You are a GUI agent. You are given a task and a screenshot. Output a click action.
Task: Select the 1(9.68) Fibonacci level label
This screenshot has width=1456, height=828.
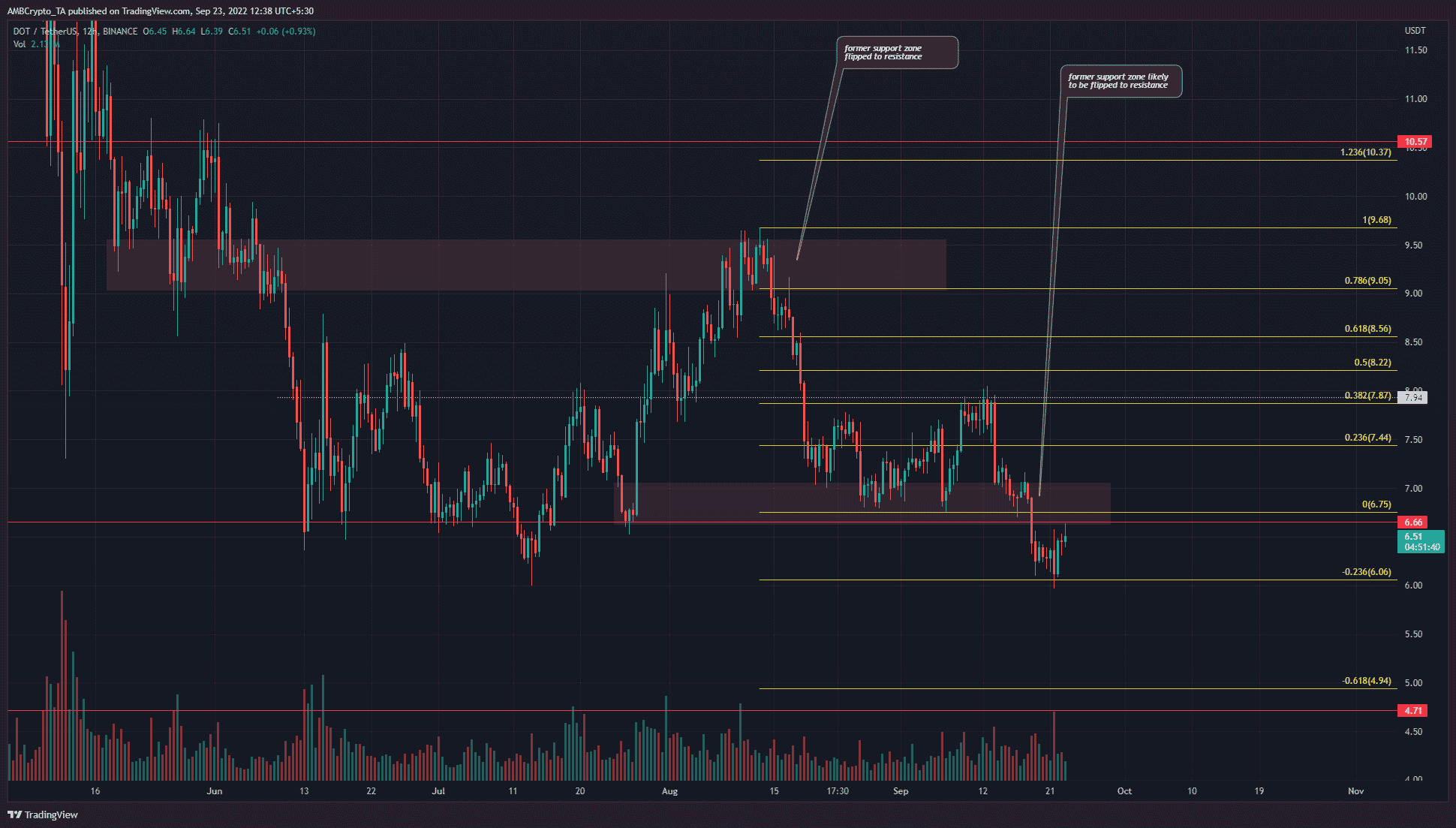click(x=1376, y=221)
